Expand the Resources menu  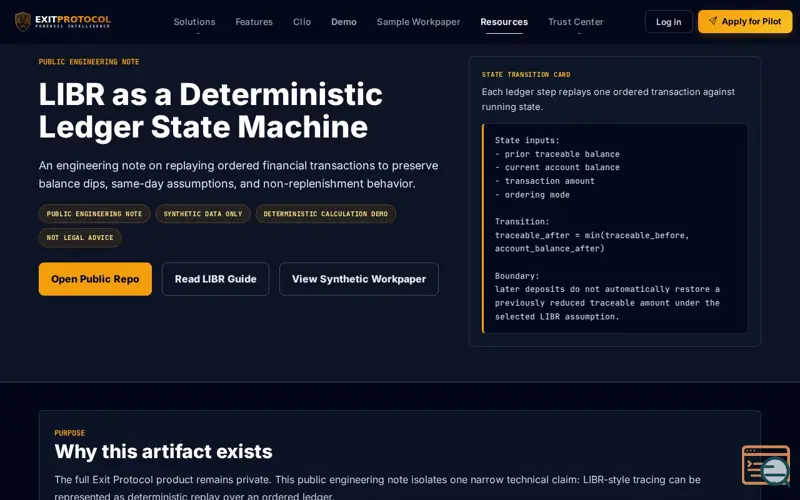[x=504, y=22]
